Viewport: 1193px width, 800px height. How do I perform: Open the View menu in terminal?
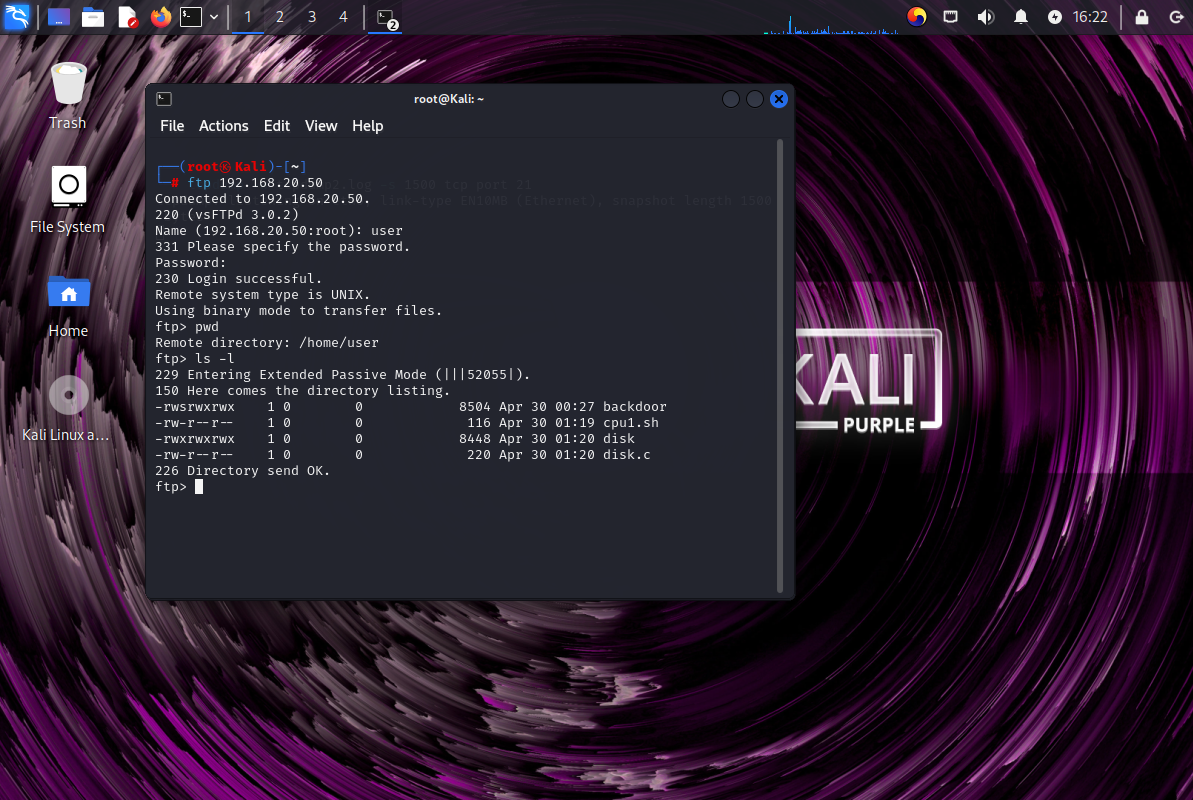321,126
